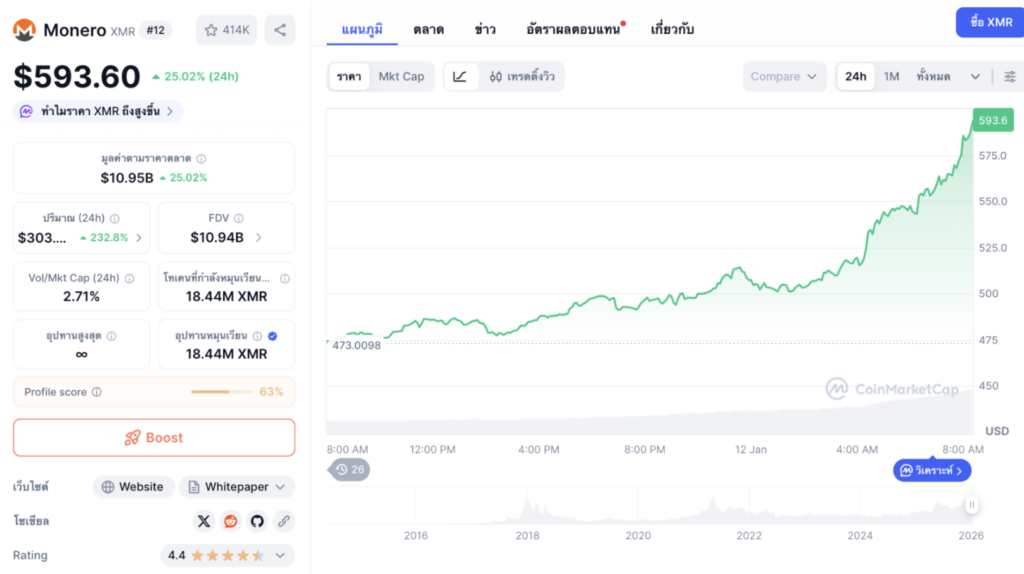Add Monero to watchlist via star button
Screen dimensions: 1024x574
[226, 30]
